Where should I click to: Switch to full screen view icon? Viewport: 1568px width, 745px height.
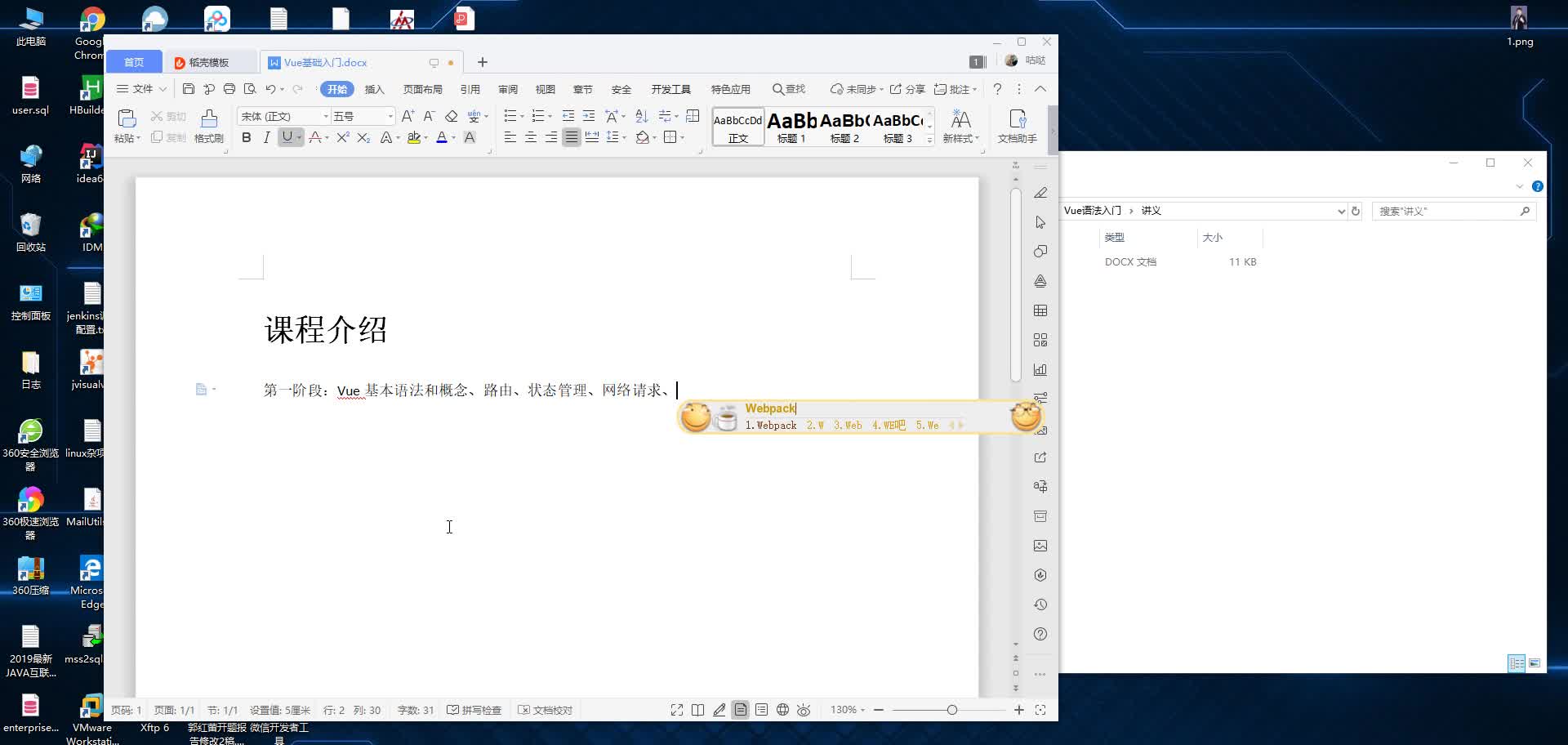click(x=677, y=710)
